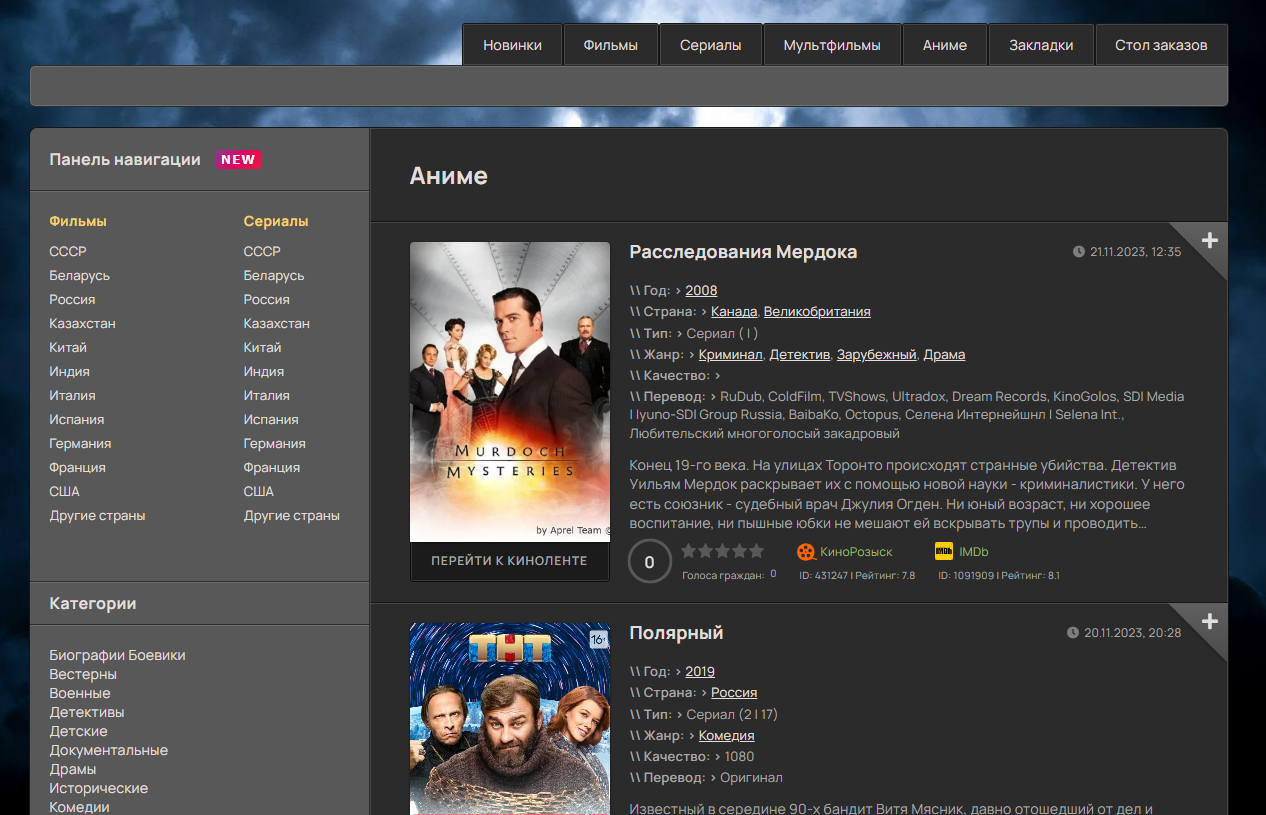Click the Murdoch Mysteries poster thumbnail
This screenshot has width=1266, height=815.
pyautogui.click(x=510, y=392)
